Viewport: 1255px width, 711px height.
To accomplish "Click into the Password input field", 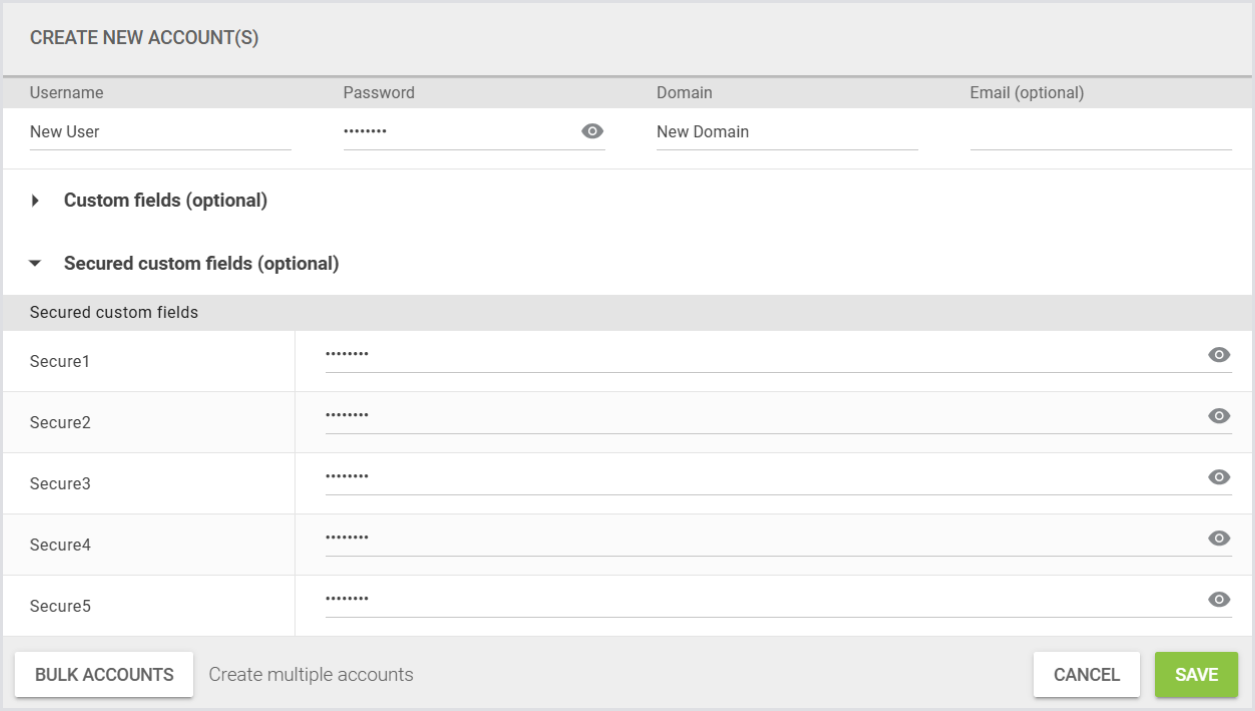I will coord(455,132).
